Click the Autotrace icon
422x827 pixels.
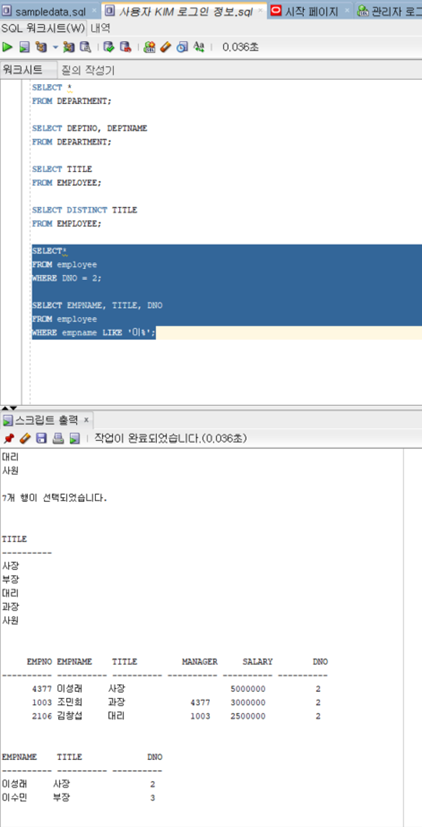pyautogui.click(x=69, y=47)
